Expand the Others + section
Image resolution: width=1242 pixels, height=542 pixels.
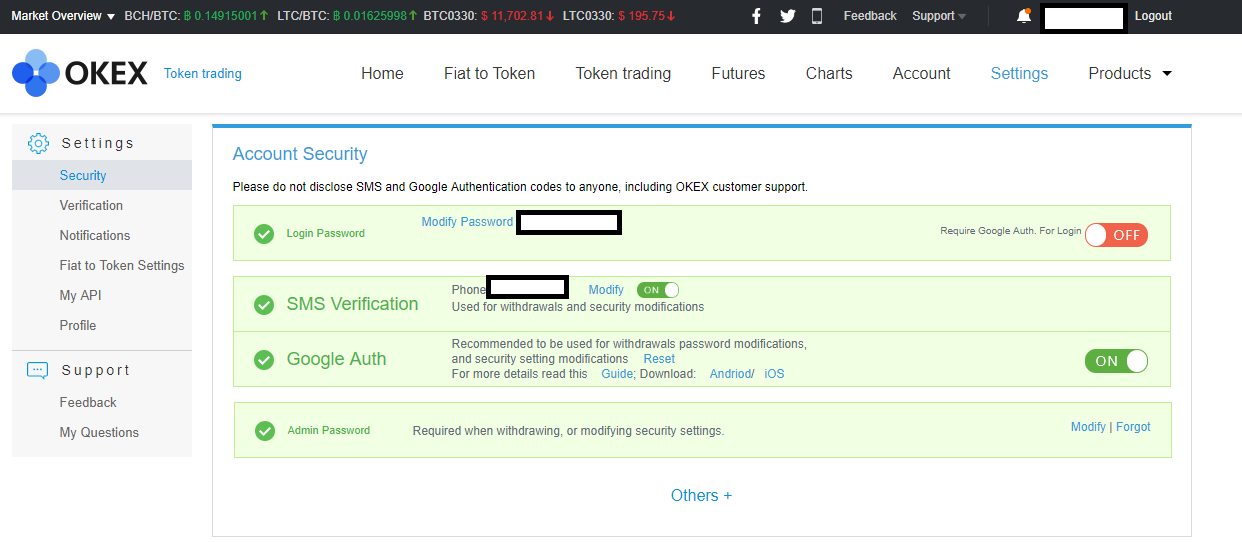pyautogui.click(x=701, y=495)
